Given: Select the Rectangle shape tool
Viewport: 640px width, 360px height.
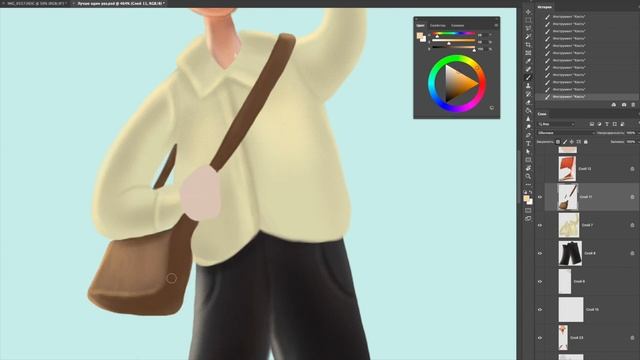Looking at the screenshot, I should [528, 160].
